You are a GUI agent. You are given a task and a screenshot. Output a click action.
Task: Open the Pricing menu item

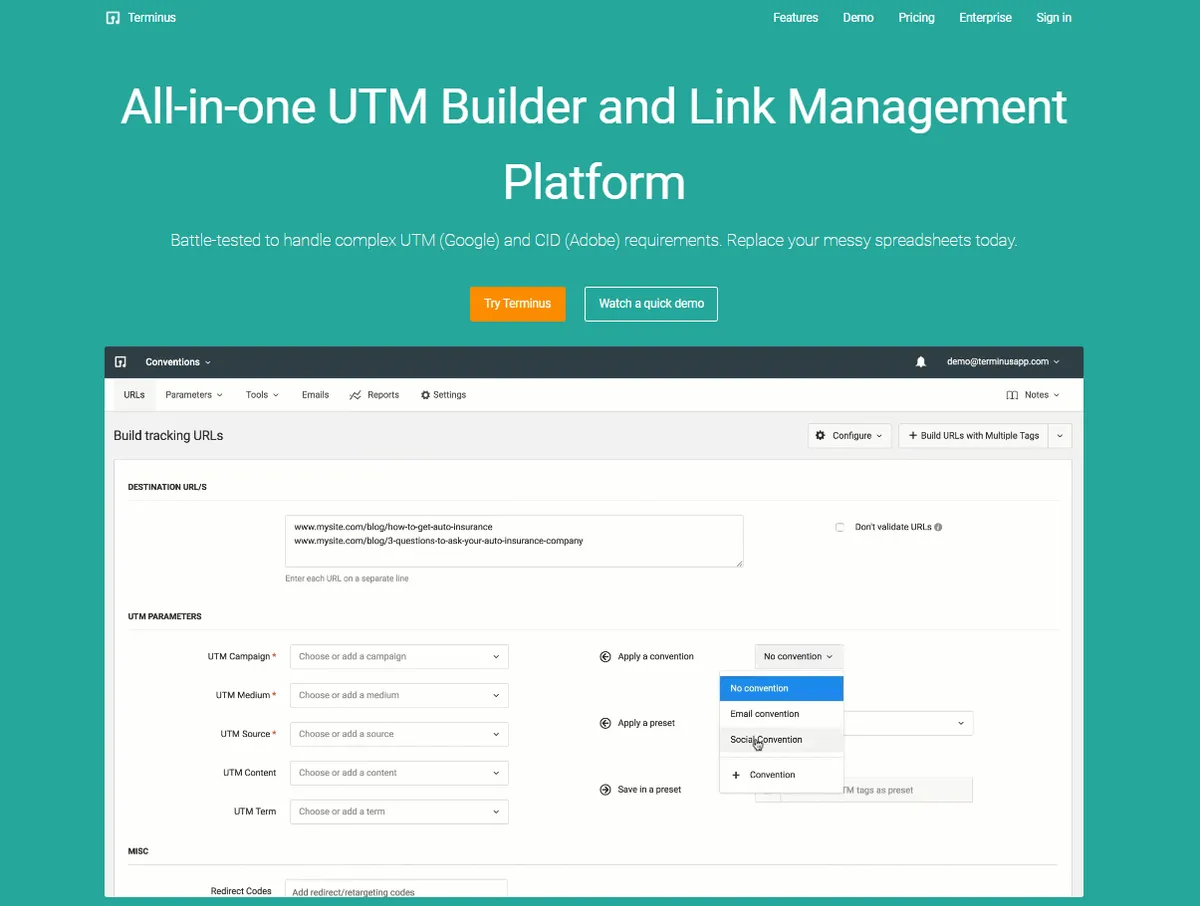(x=916, y=17)
